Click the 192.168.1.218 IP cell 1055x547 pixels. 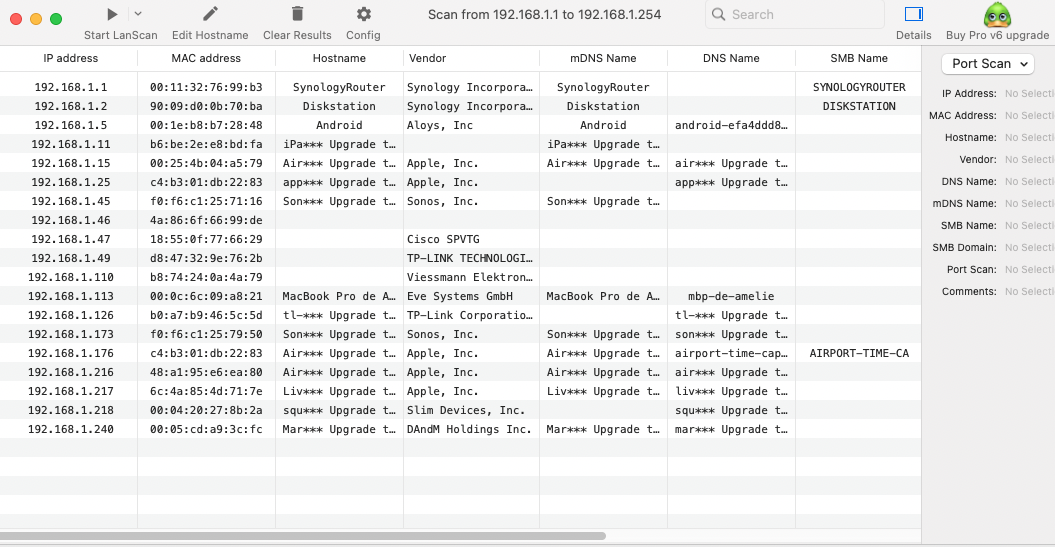click(71, 410)
